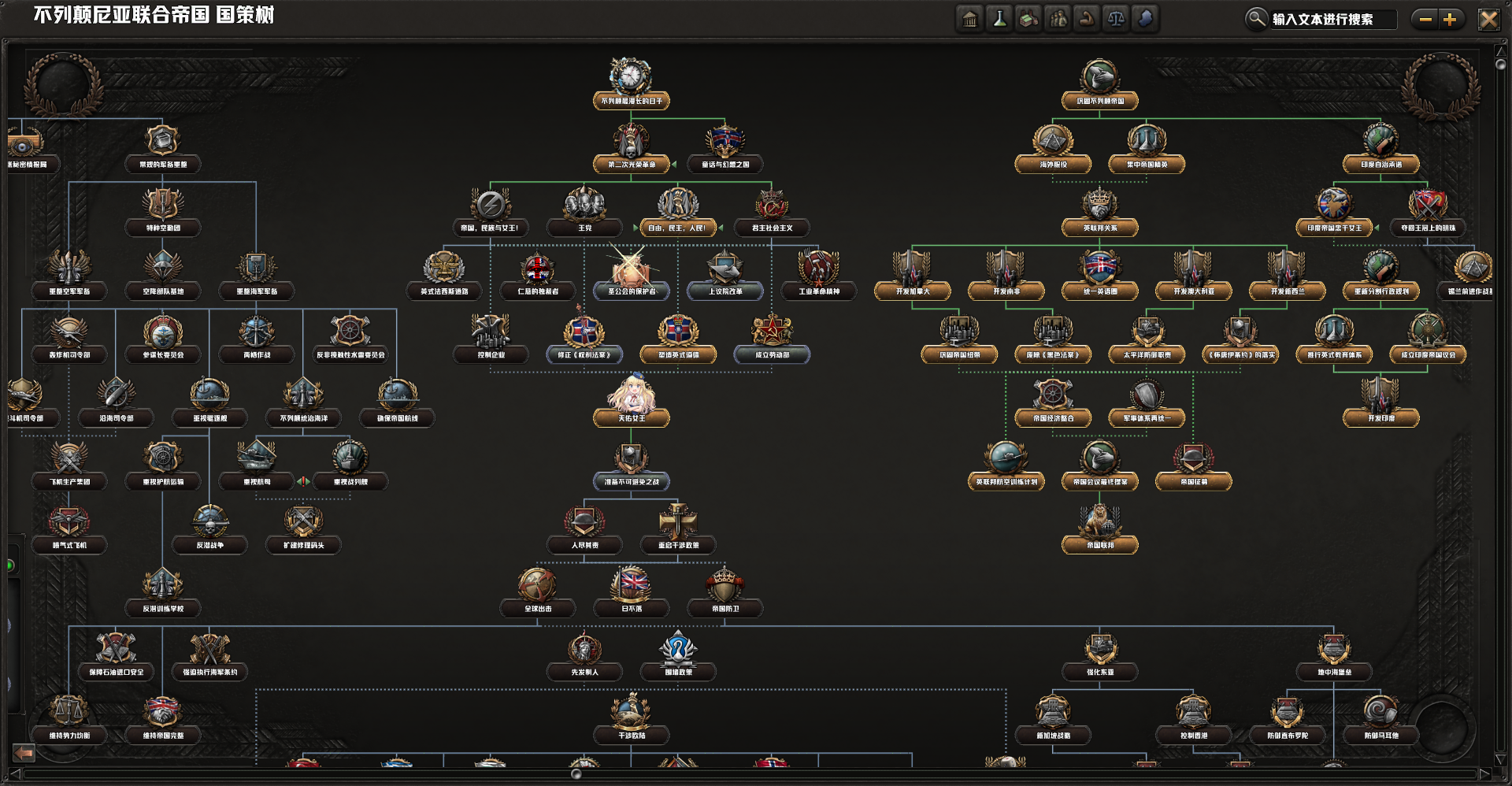Select the 干涉欧陆 ship focus icon
1512x786 pixels.
coord(631,712)
